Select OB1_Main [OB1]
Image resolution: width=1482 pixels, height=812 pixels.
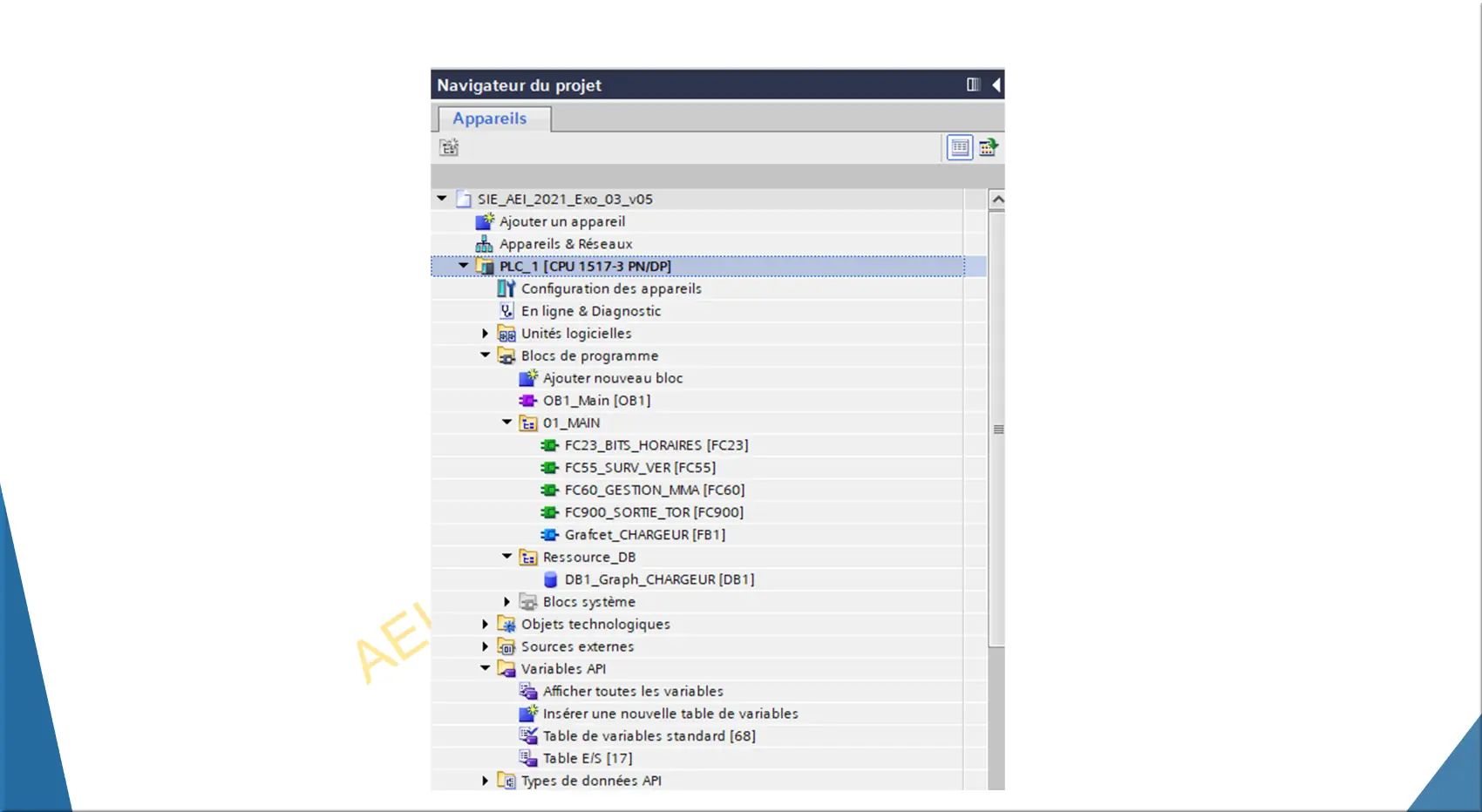596,401
